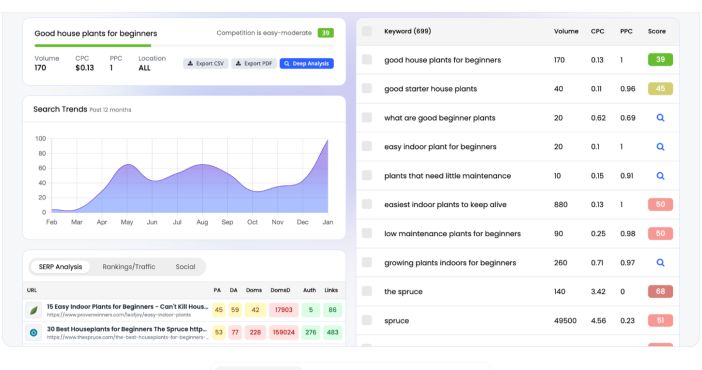Check the 'good starter house plants' row
Screen dimensions: 702x370
tap(367, 88)
